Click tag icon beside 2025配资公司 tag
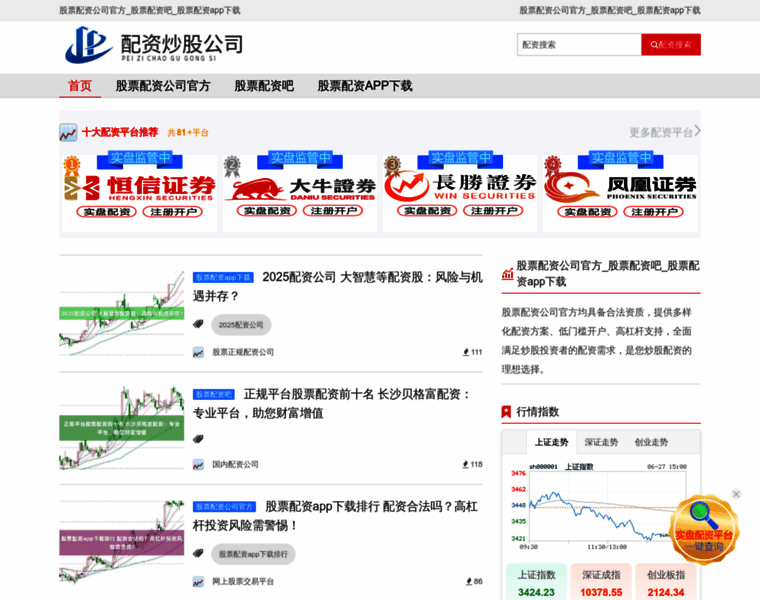 (198, 324)
